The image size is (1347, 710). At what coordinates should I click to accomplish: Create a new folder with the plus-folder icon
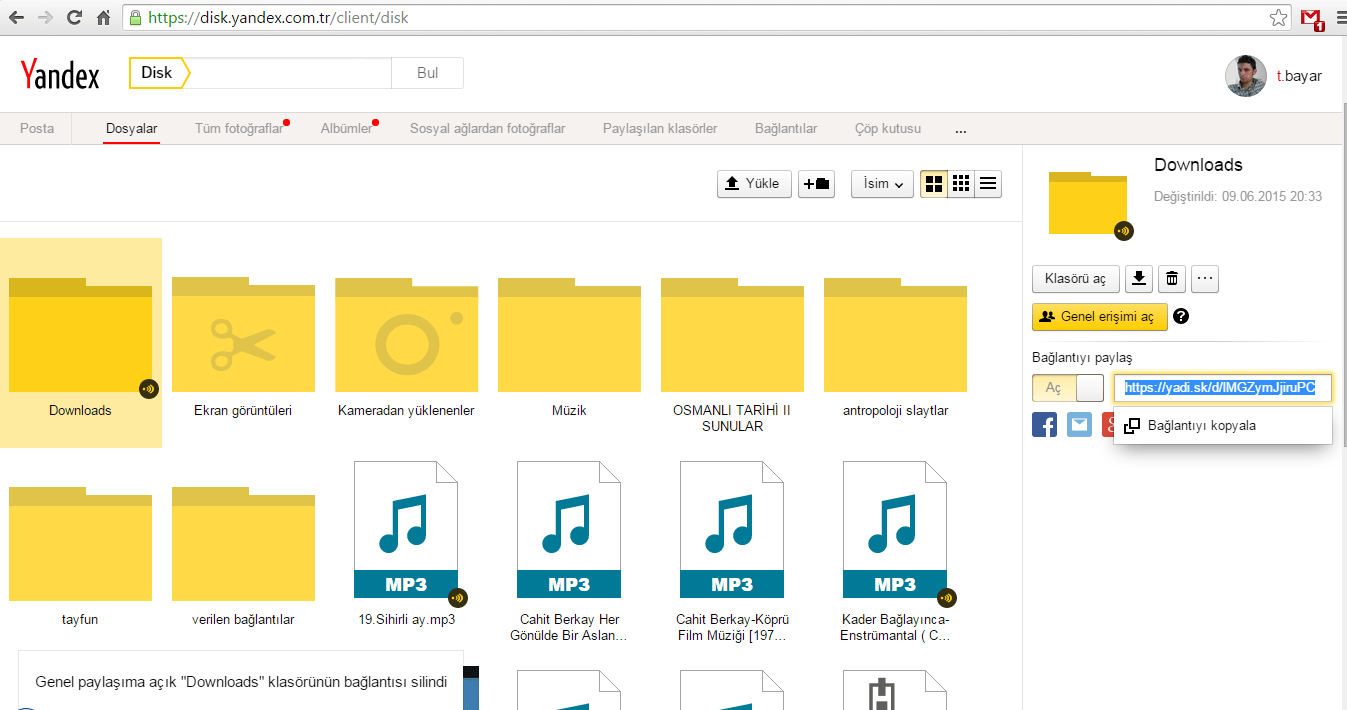coord(816,184)
